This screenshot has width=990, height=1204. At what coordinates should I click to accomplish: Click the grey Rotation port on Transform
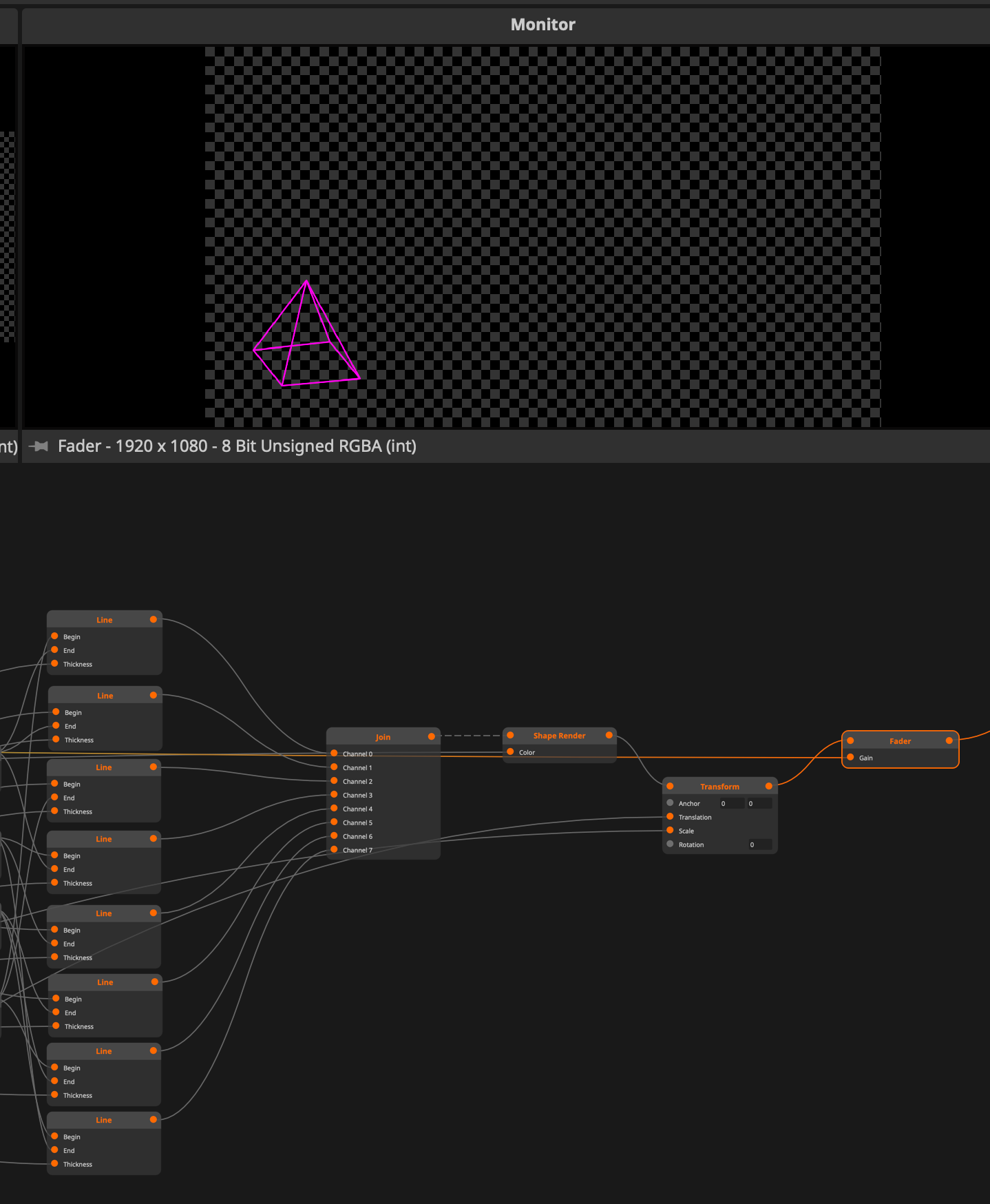tap(670, 844)
